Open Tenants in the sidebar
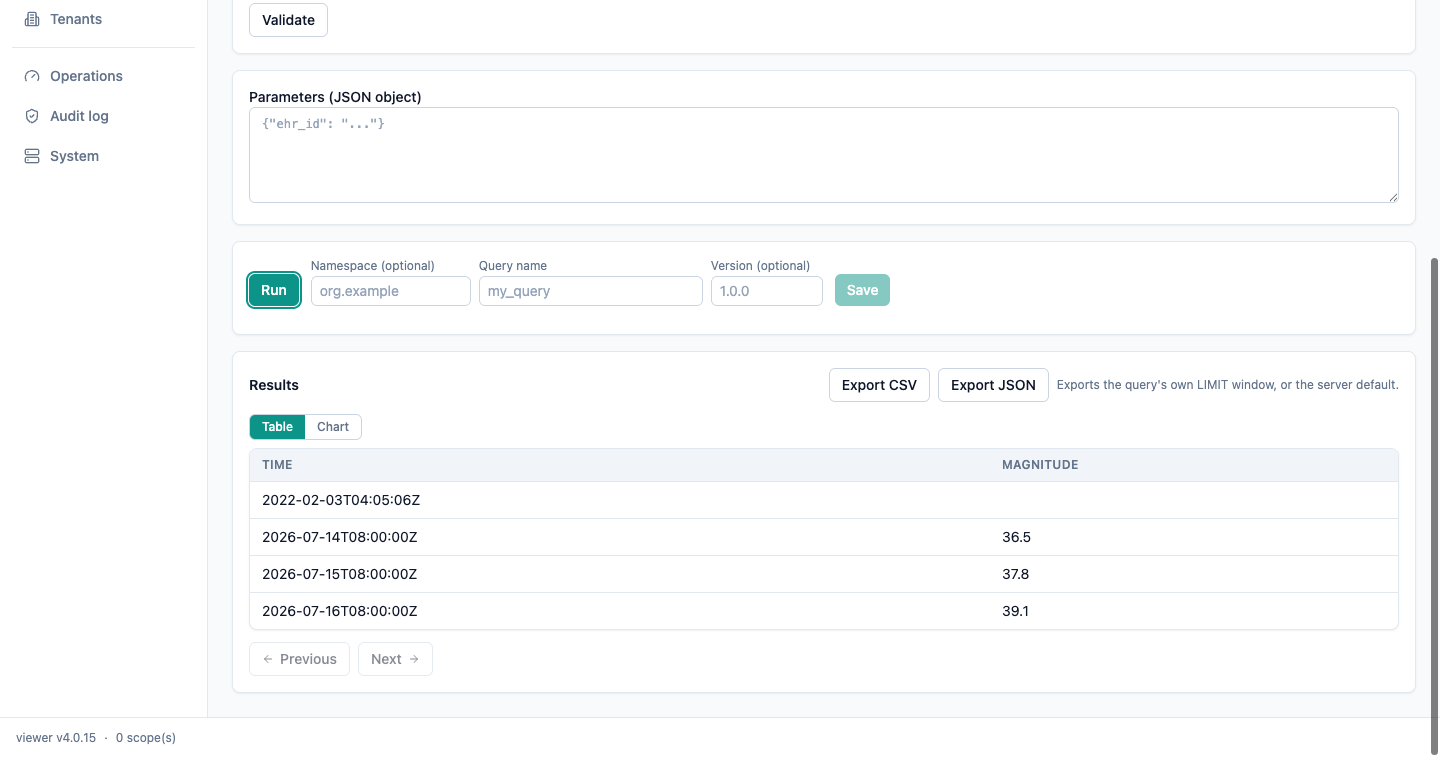 coord(103,19)
